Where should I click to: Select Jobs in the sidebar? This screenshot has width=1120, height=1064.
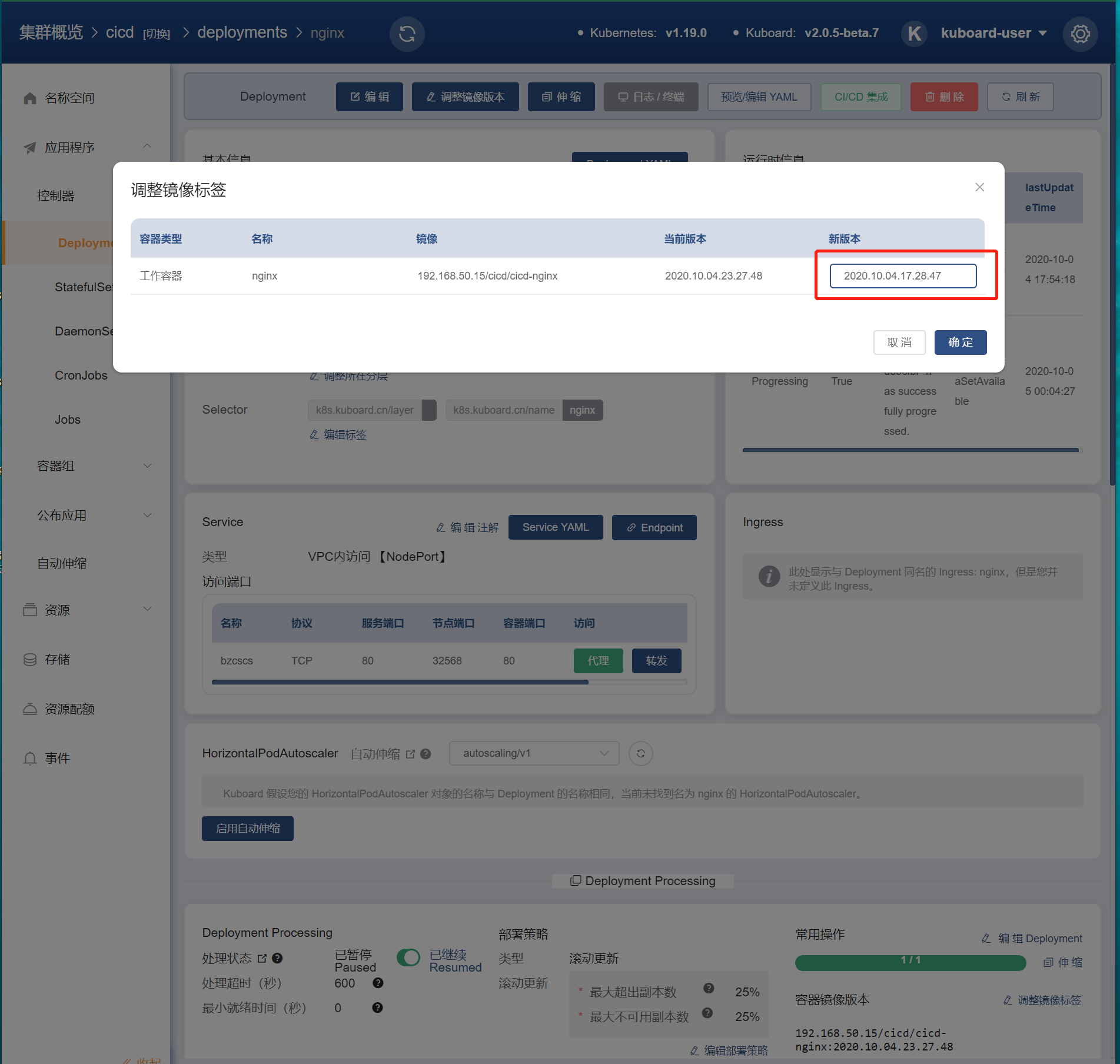(68, 420)
